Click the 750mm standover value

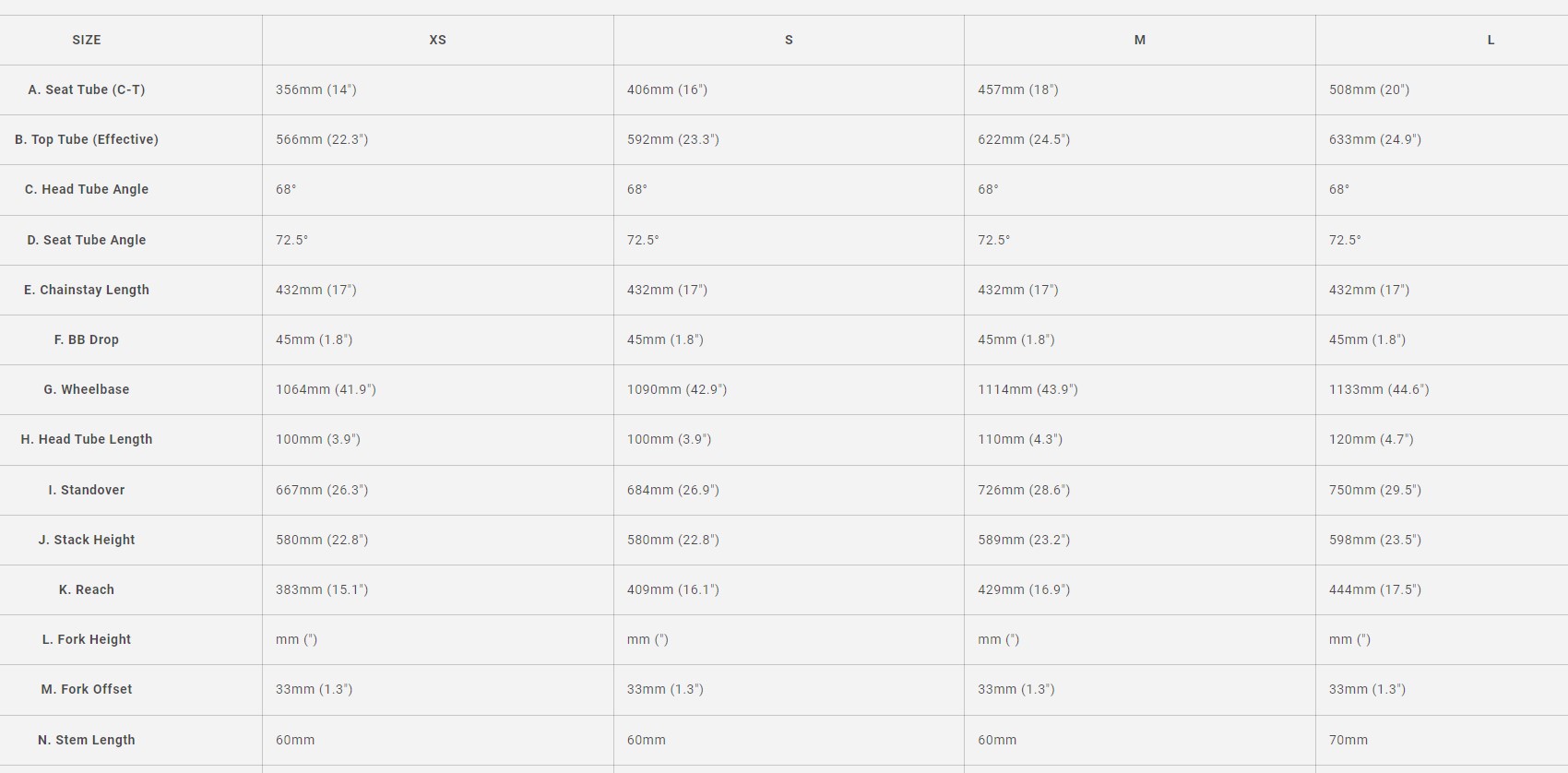tap(1374, 490)
